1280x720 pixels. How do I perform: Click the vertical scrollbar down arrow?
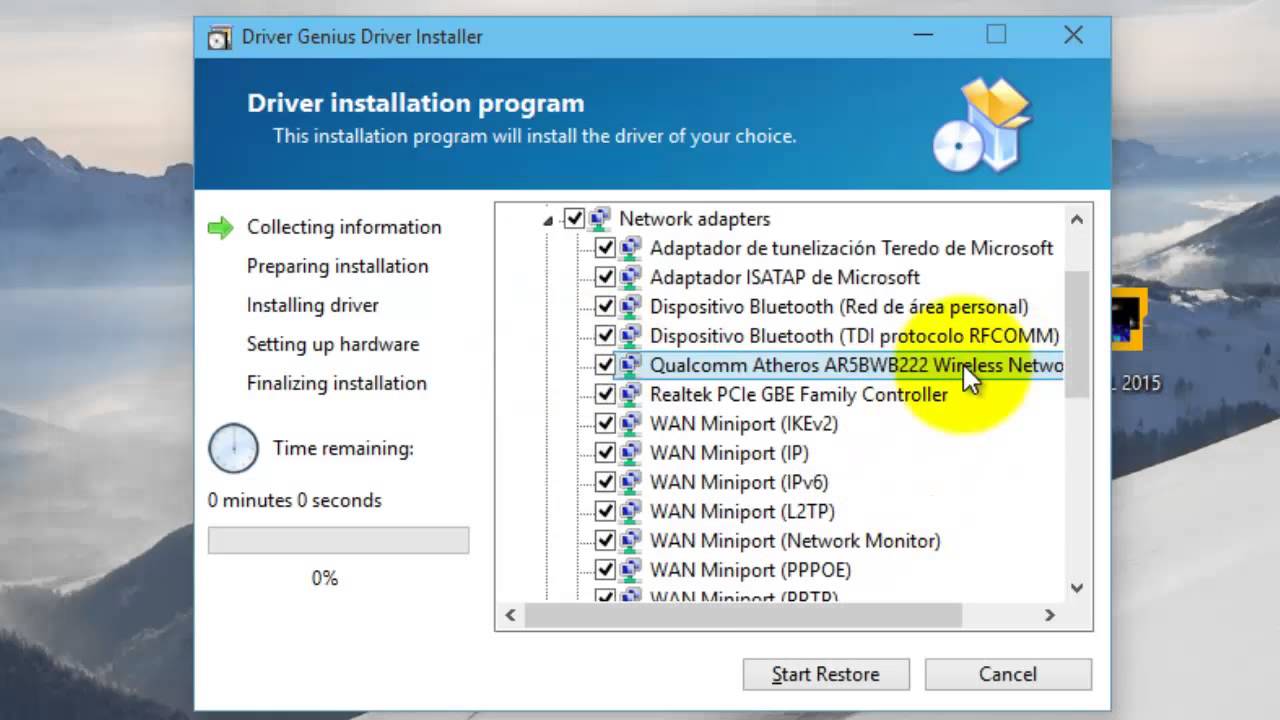coord(1077,588)
